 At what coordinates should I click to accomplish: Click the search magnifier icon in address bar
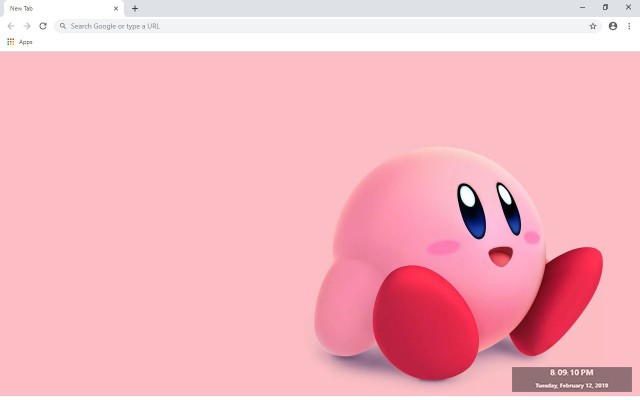[63, 26]
